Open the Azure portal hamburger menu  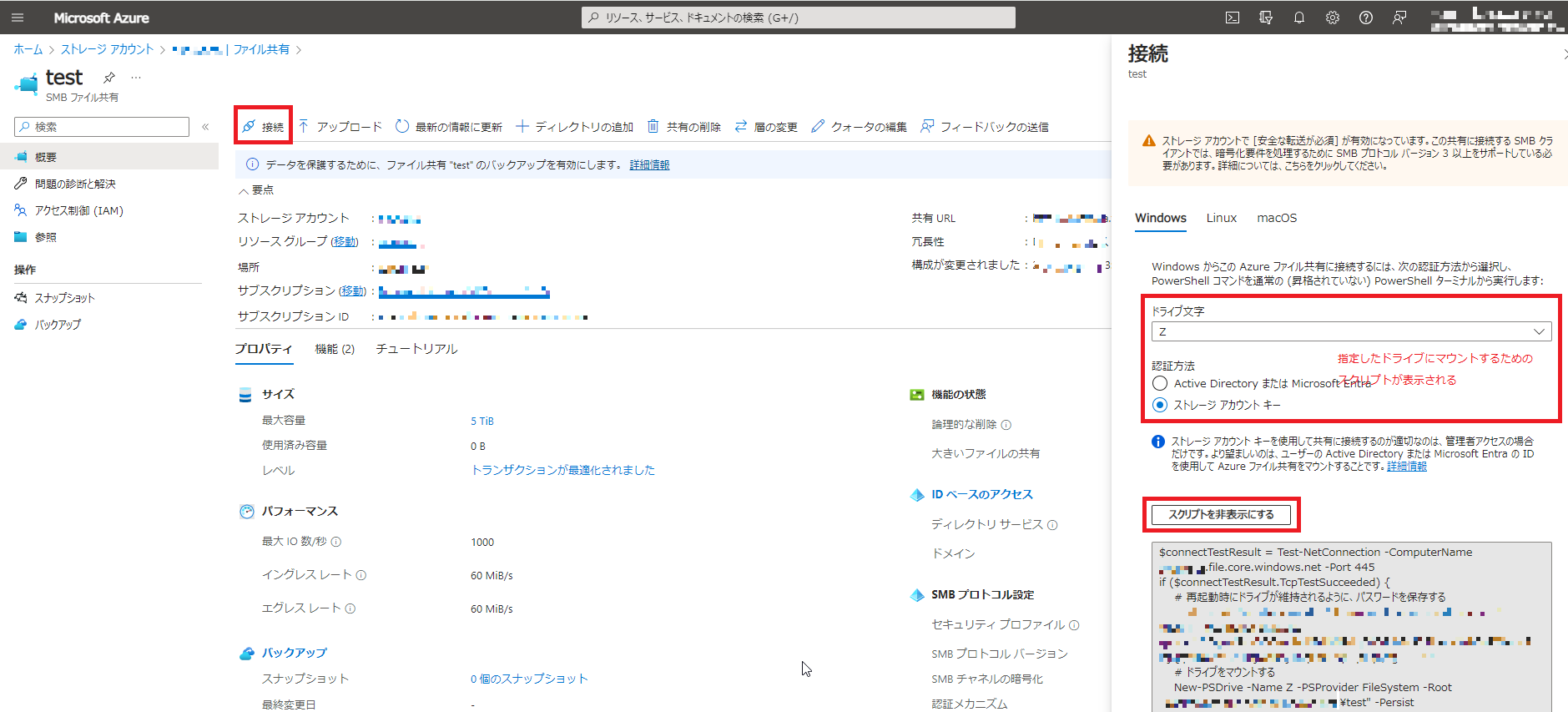18,18
